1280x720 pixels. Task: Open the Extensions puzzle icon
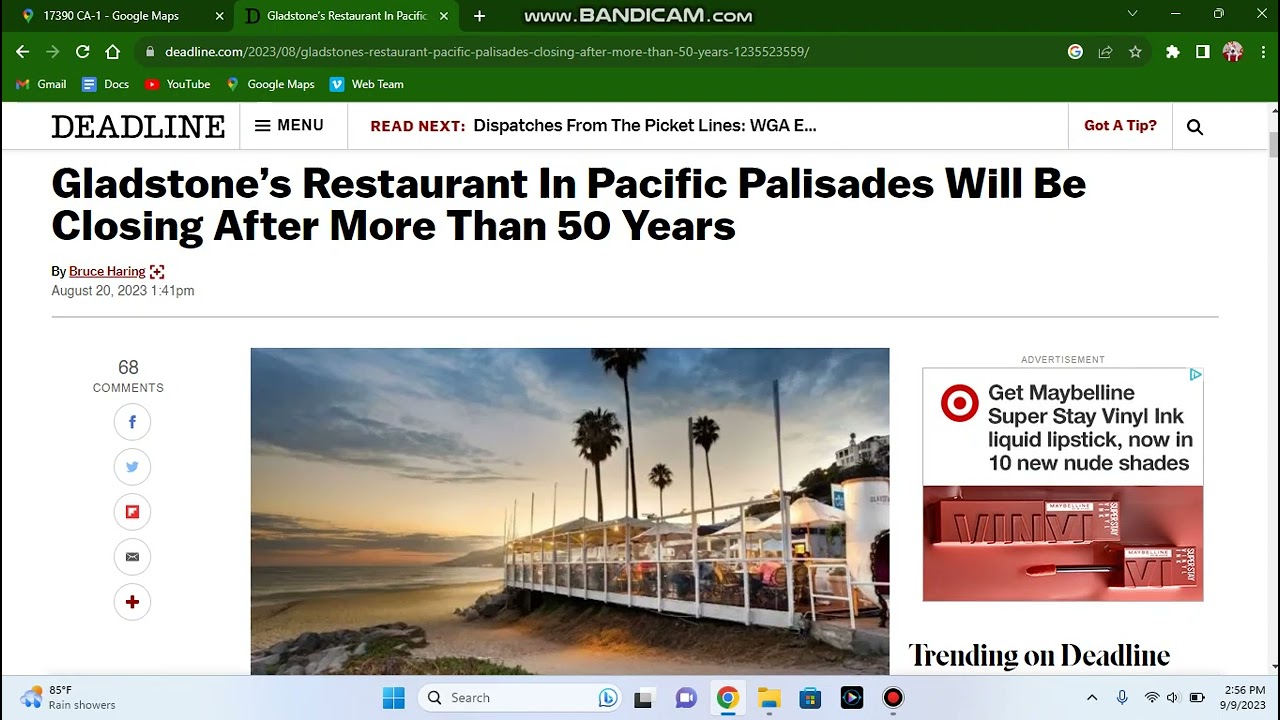coord(1173,52)
